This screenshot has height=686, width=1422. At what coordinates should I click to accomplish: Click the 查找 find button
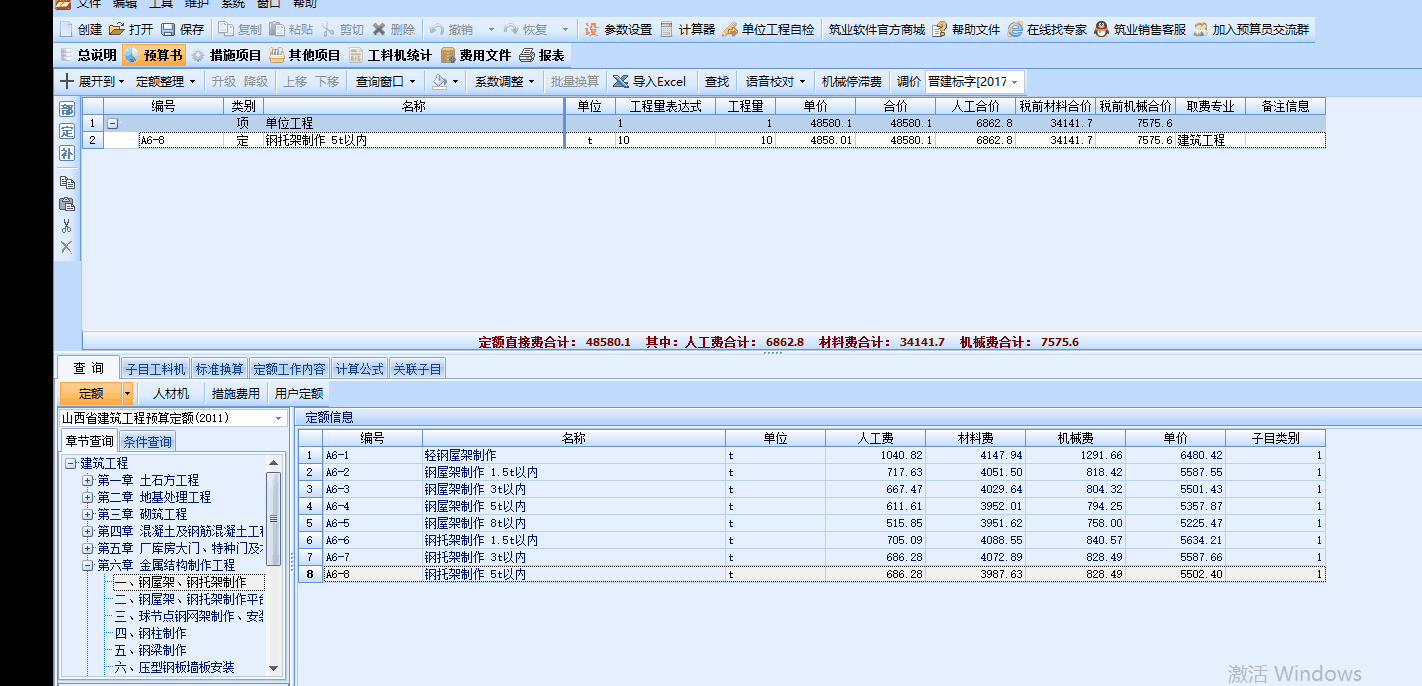coord(717,81)
